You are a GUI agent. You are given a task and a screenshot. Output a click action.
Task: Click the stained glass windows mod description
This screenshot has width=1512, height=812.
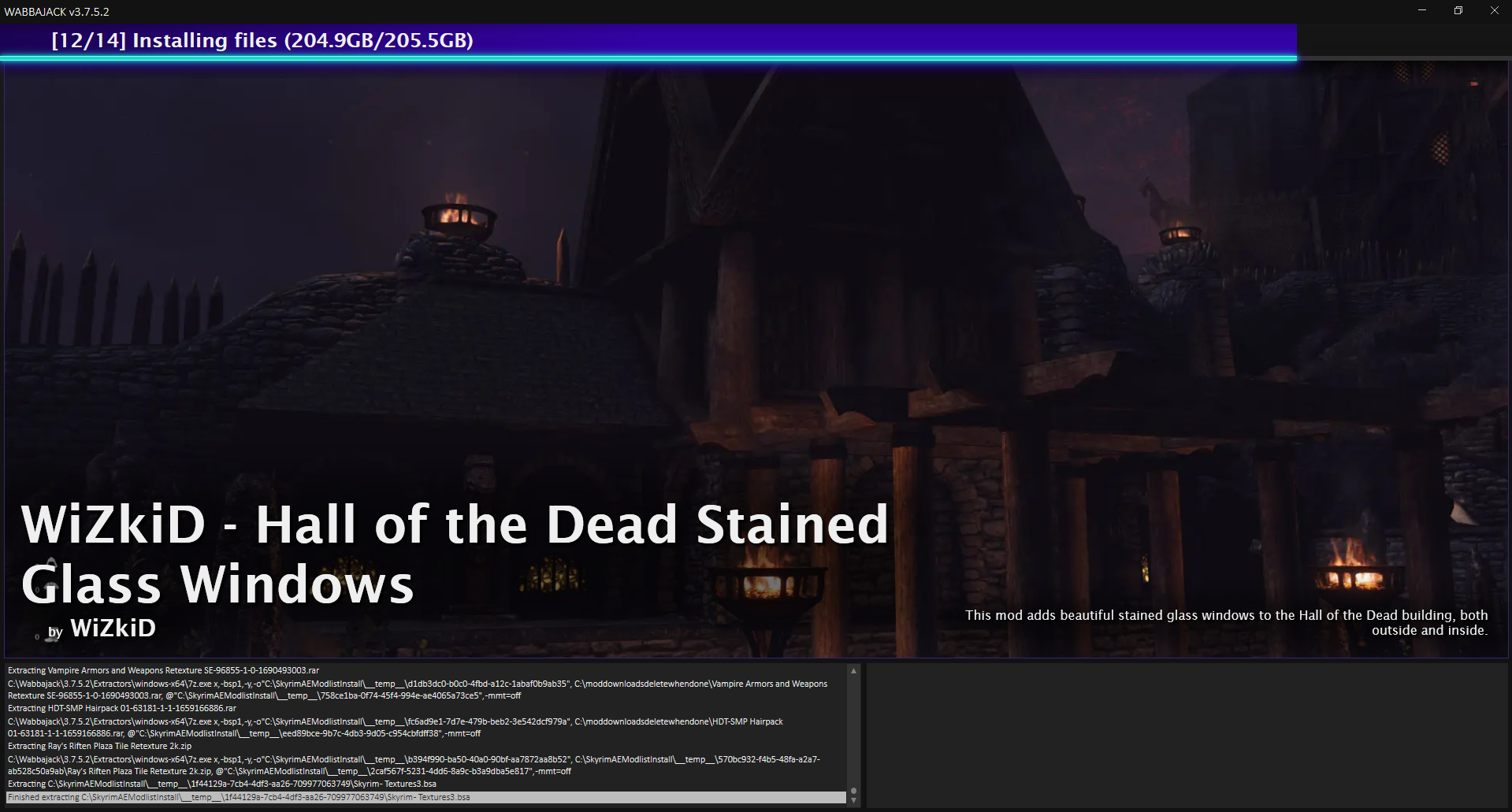(x=1226, y=622)
